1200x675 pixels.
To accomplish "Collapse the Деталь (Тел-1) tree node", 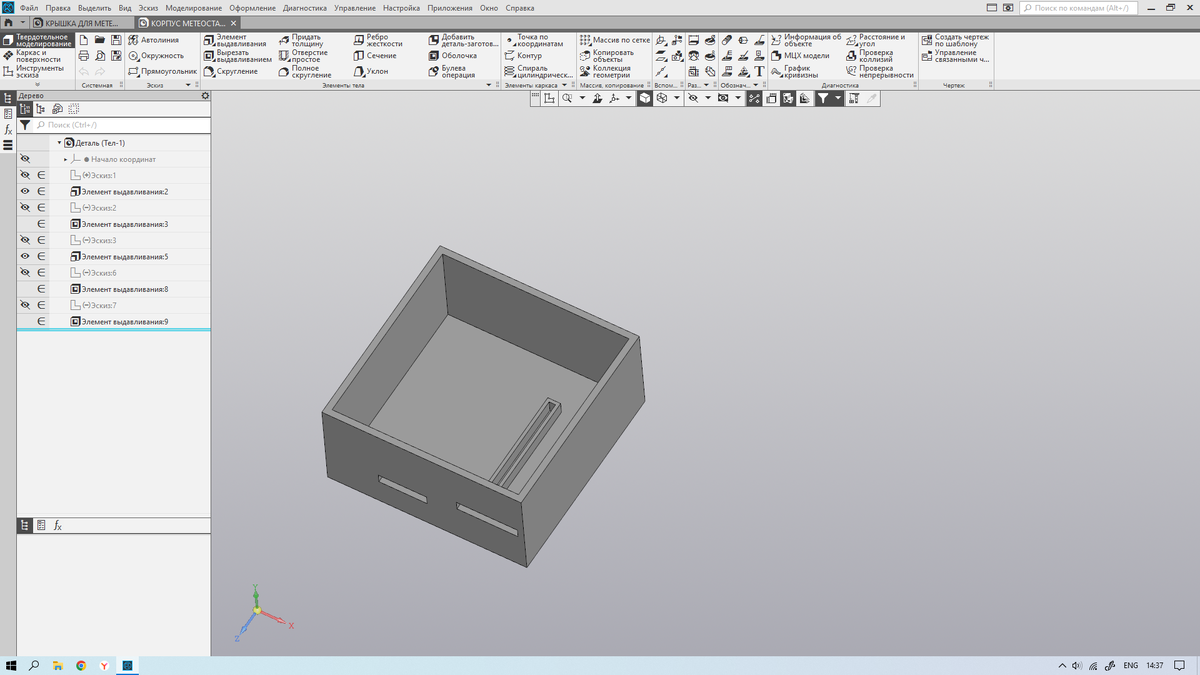I will (59, 143).
